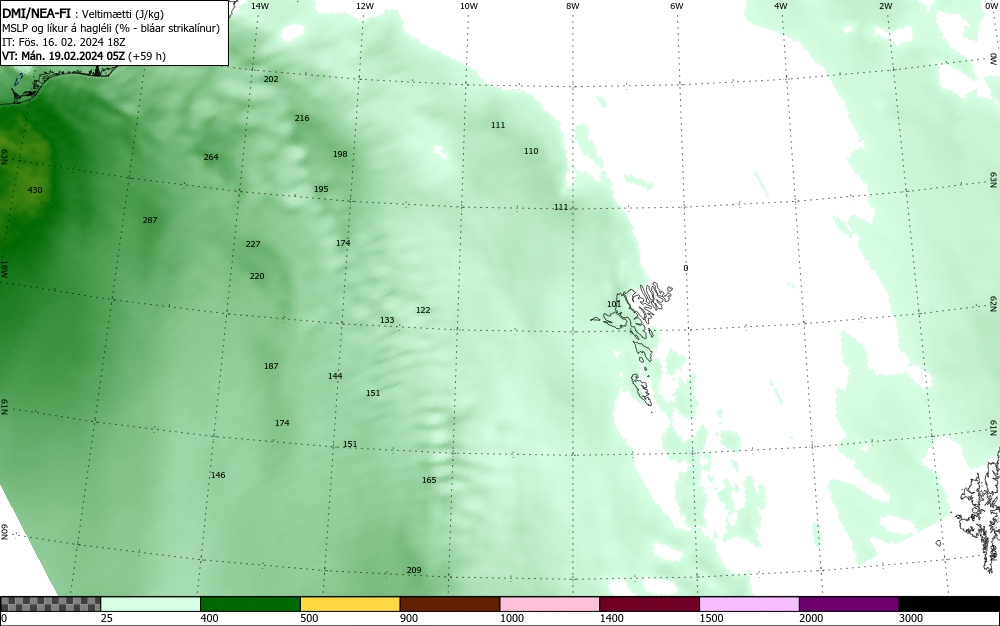Select the light green 25–400 legend swatch
The image size is (1000, 626).
pyautogui.click(x=151, y=604)
